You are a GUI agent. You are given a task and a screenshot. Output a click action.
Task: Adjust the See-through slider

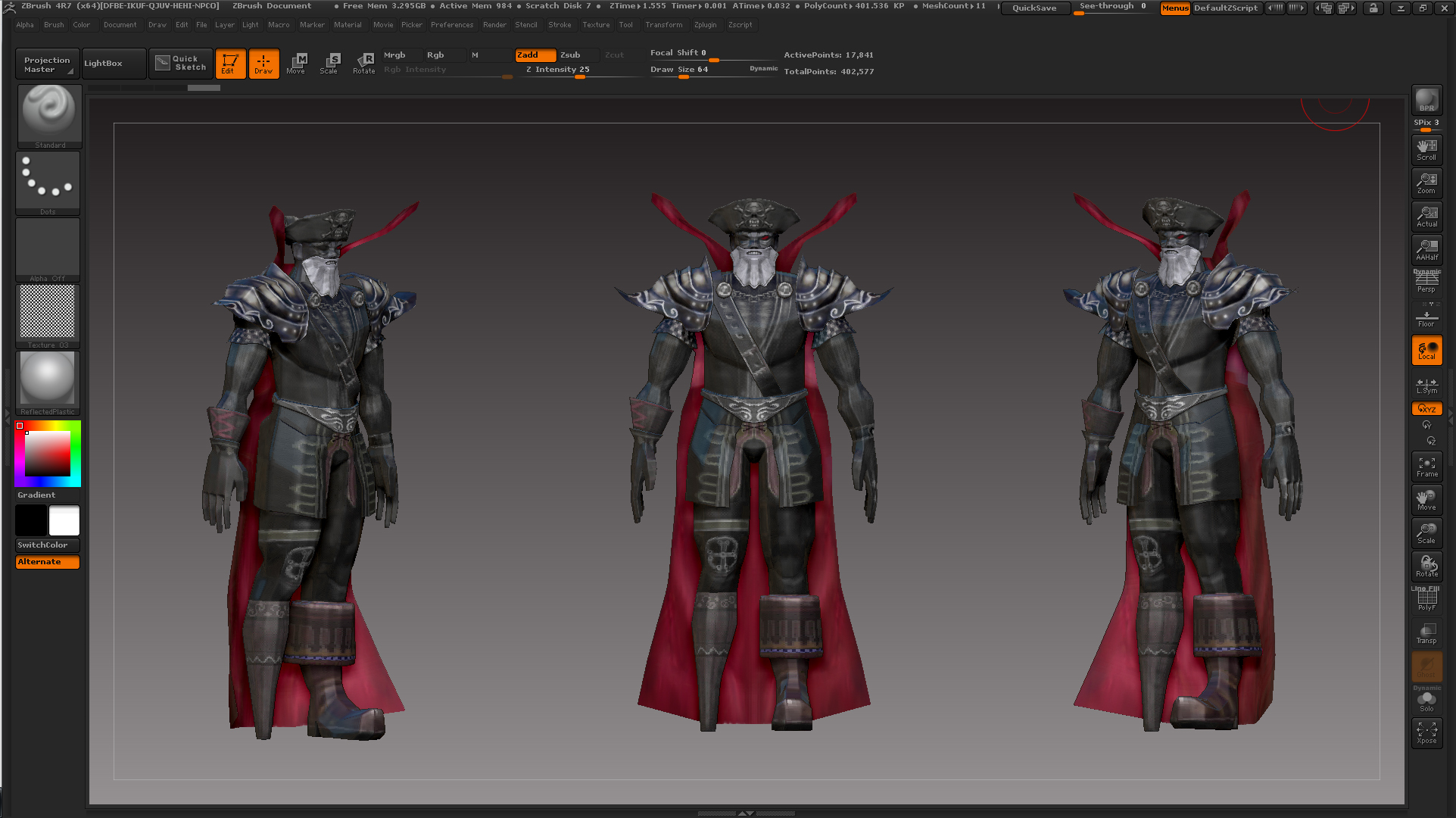(x=1114, y=8)
